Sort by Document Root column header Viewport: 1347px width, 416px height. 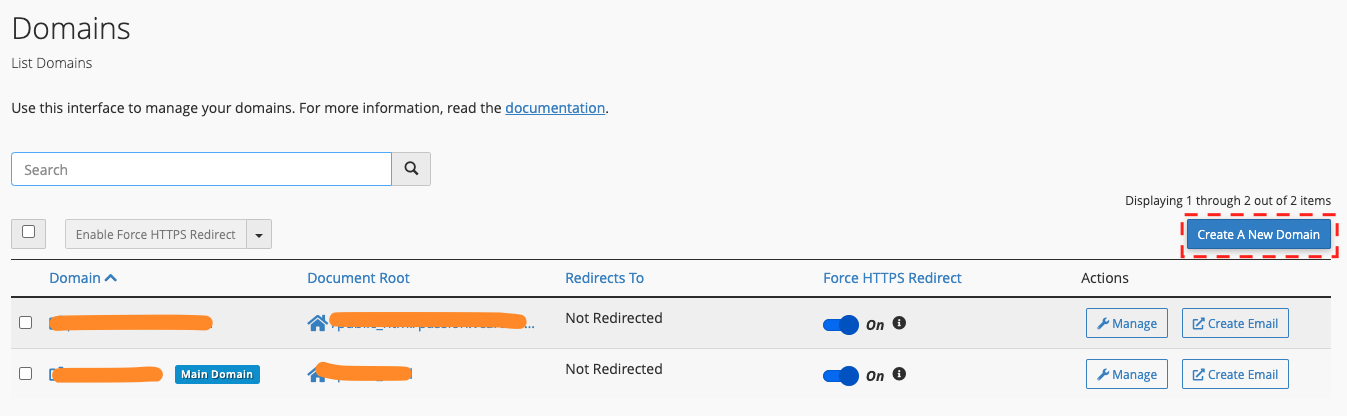click(x=358, y=278)
